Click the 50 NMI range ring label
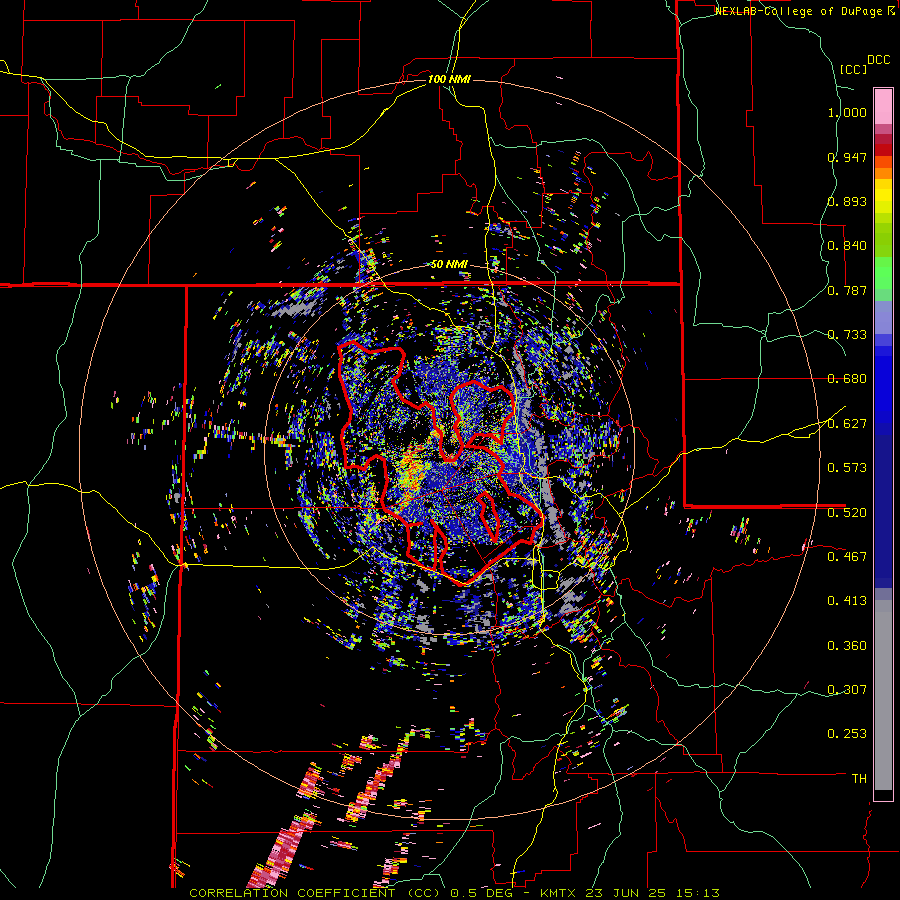Viewport: 900px width, 900px height. (x=449, y=265)
